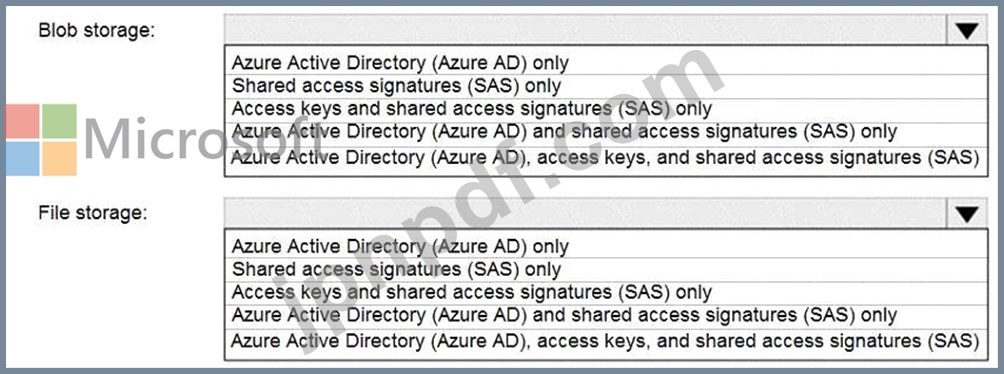Select 'Azure AD and SAS only' for Blob storage

tap(606, 133)
